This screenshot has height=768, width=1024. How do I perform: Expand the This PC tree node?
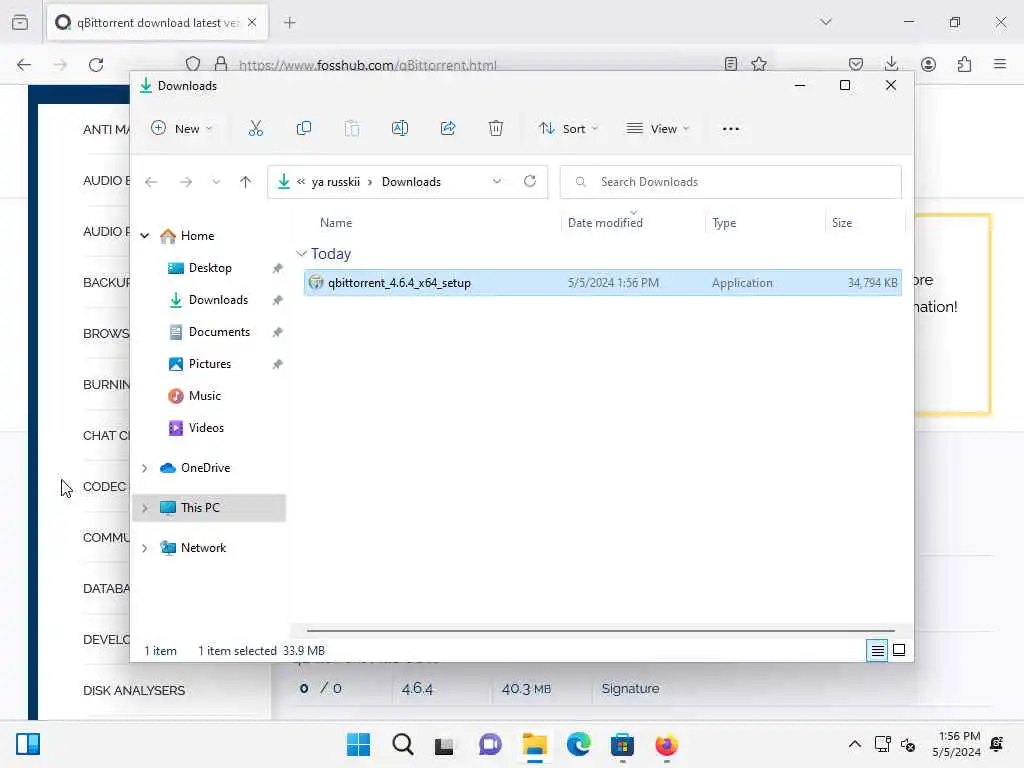pos(145,508)
